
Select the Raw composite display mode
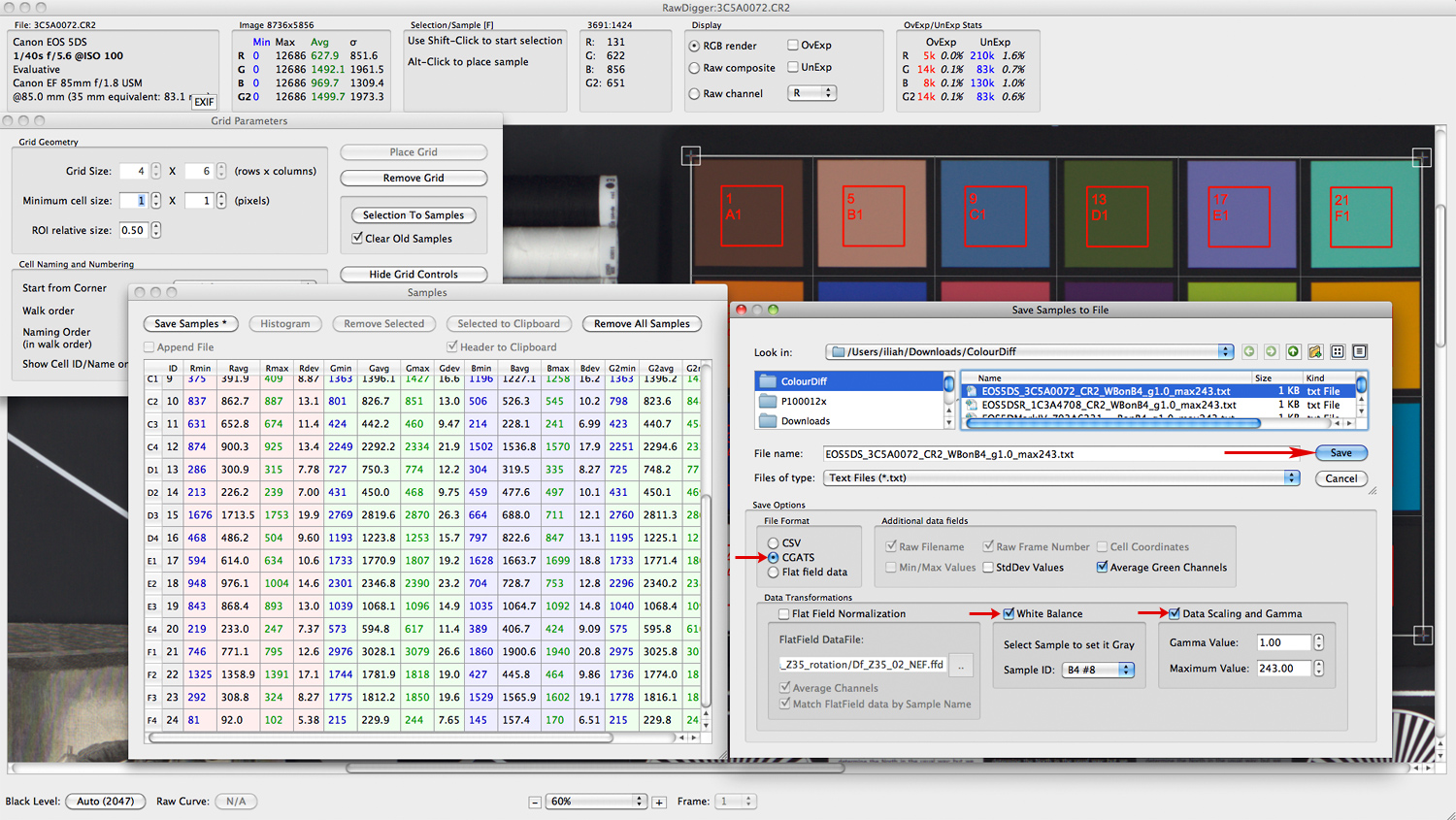pos(694,68)
